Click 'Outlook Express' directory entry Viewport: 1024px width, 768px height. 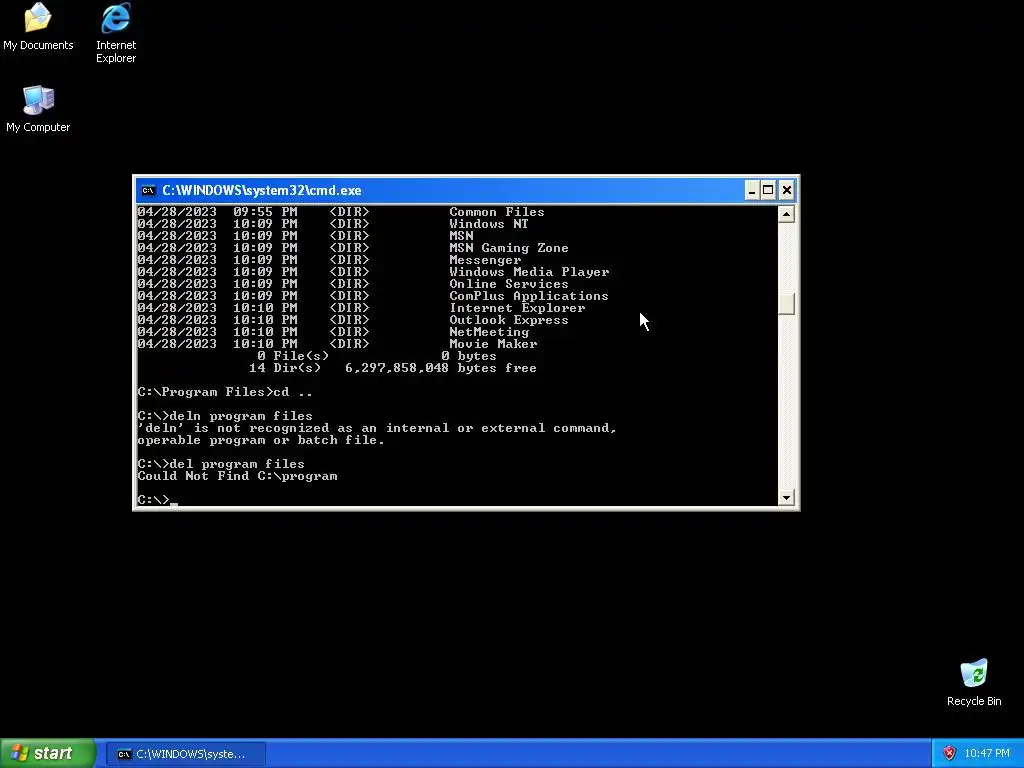[509, 320]
